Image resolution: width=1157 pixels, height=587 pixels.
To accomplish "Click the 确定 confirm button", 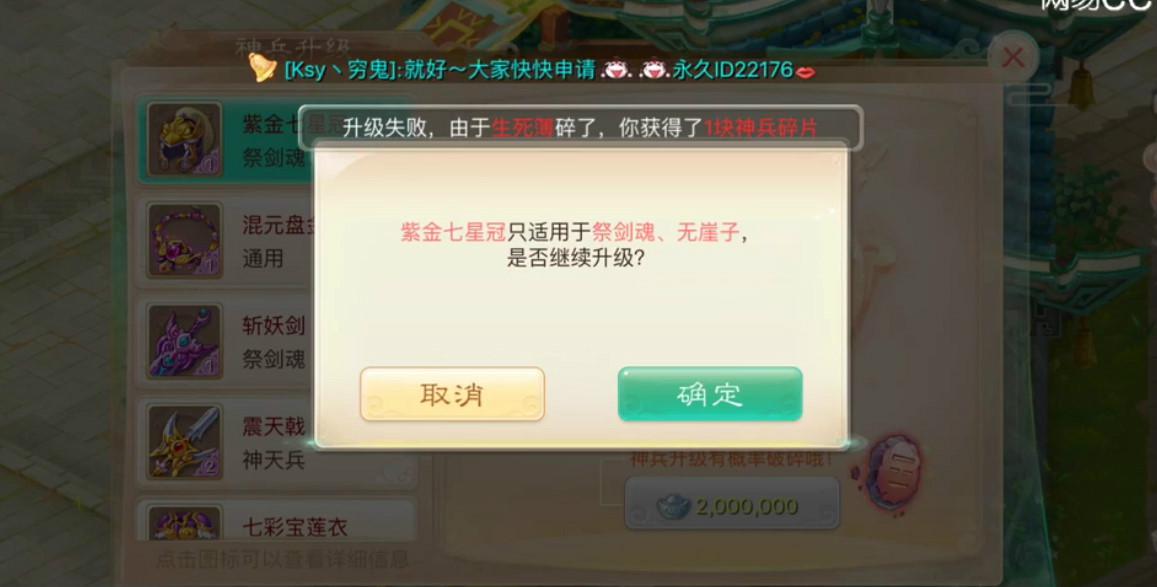I will coord(710,395).
